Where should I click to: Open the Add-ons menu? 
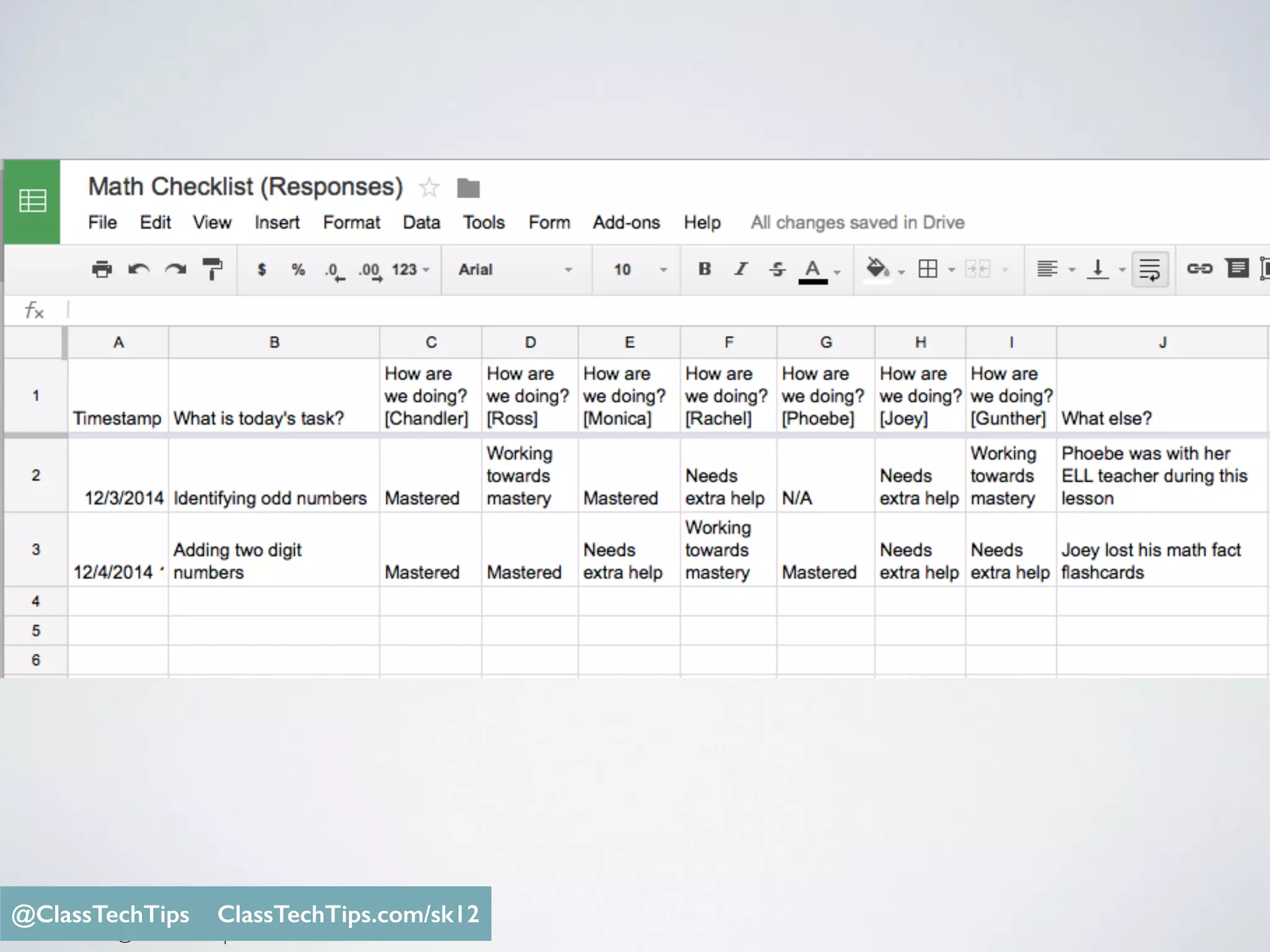626,223
